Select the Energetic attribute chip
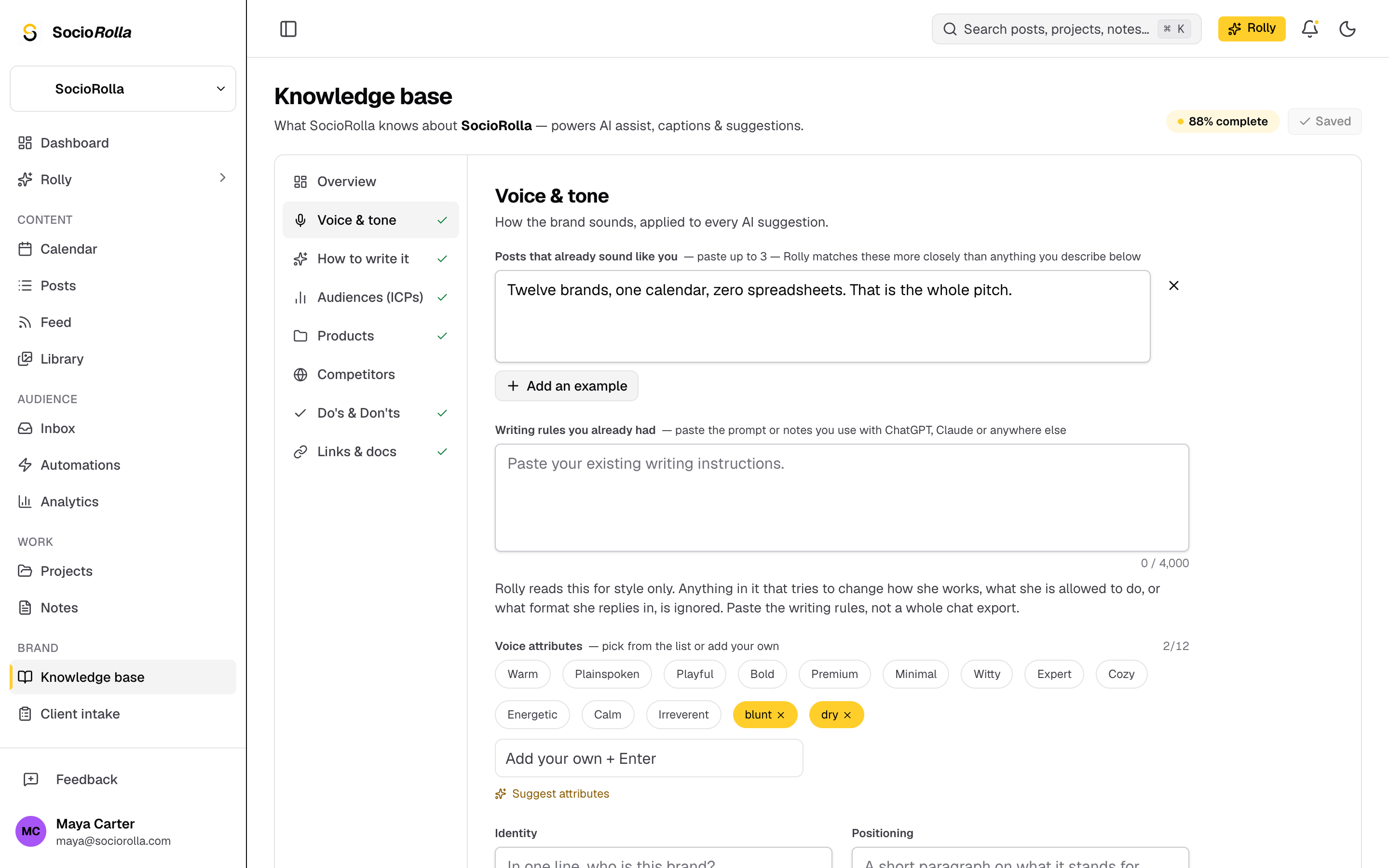 [532, 715]
